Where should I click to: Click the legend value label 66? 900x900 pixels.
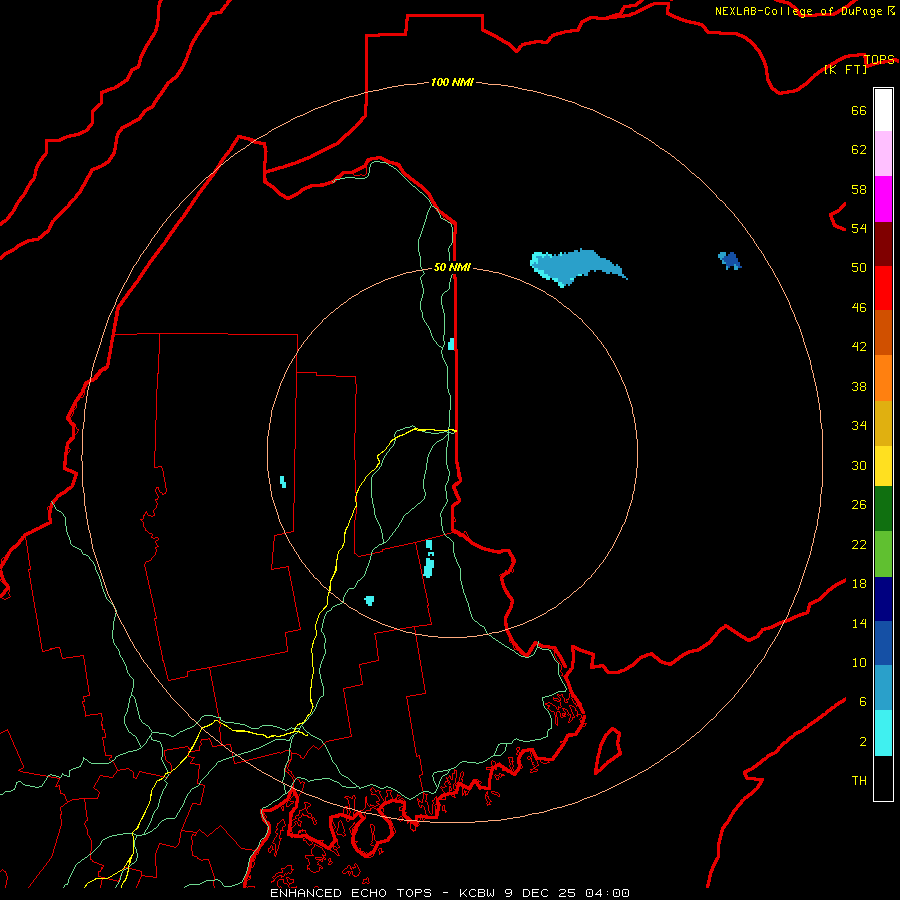click(x=859, y=110)
